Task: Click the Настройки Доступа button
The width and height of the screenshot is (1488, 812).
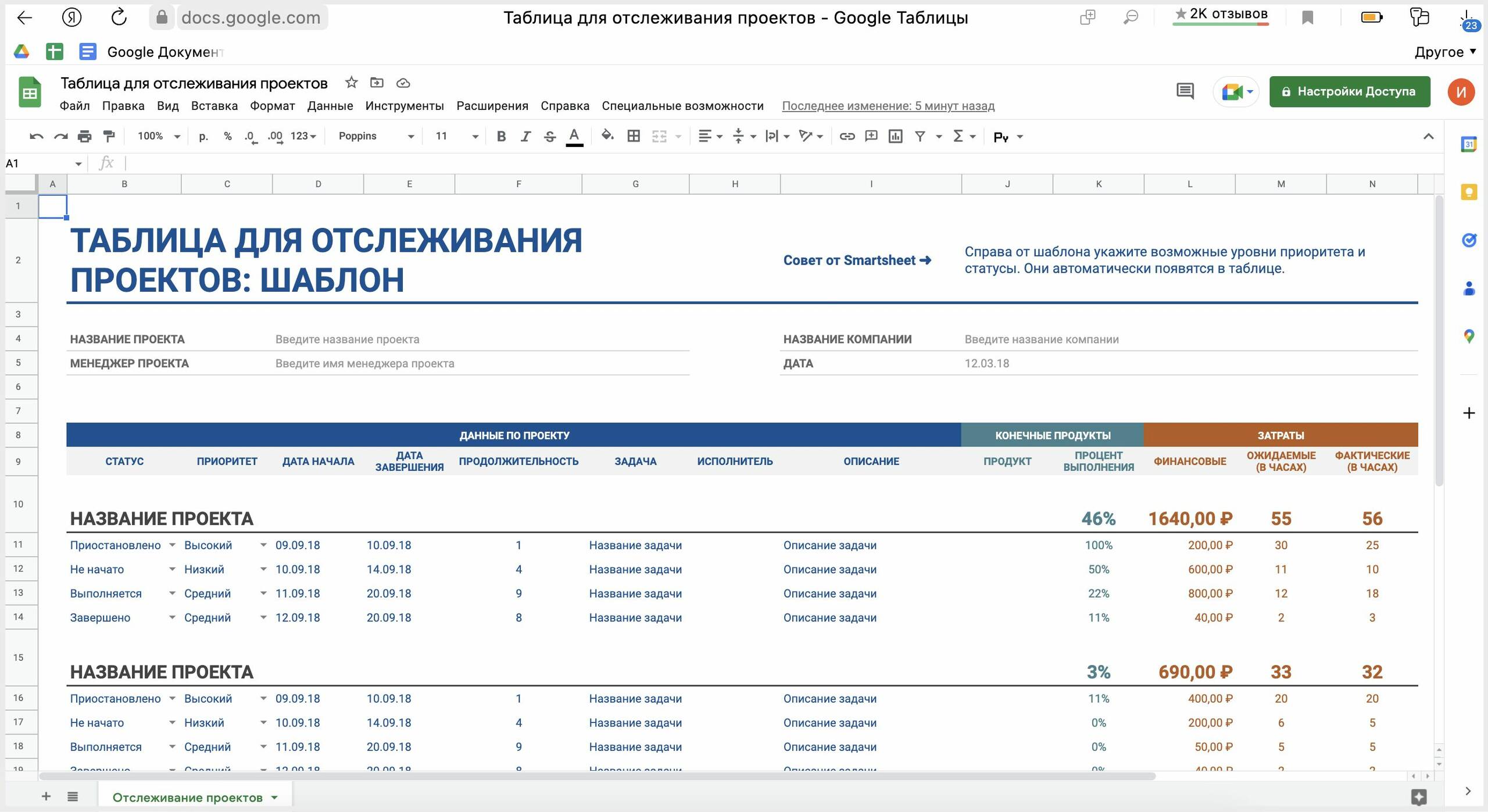Action: [1349, 91]
